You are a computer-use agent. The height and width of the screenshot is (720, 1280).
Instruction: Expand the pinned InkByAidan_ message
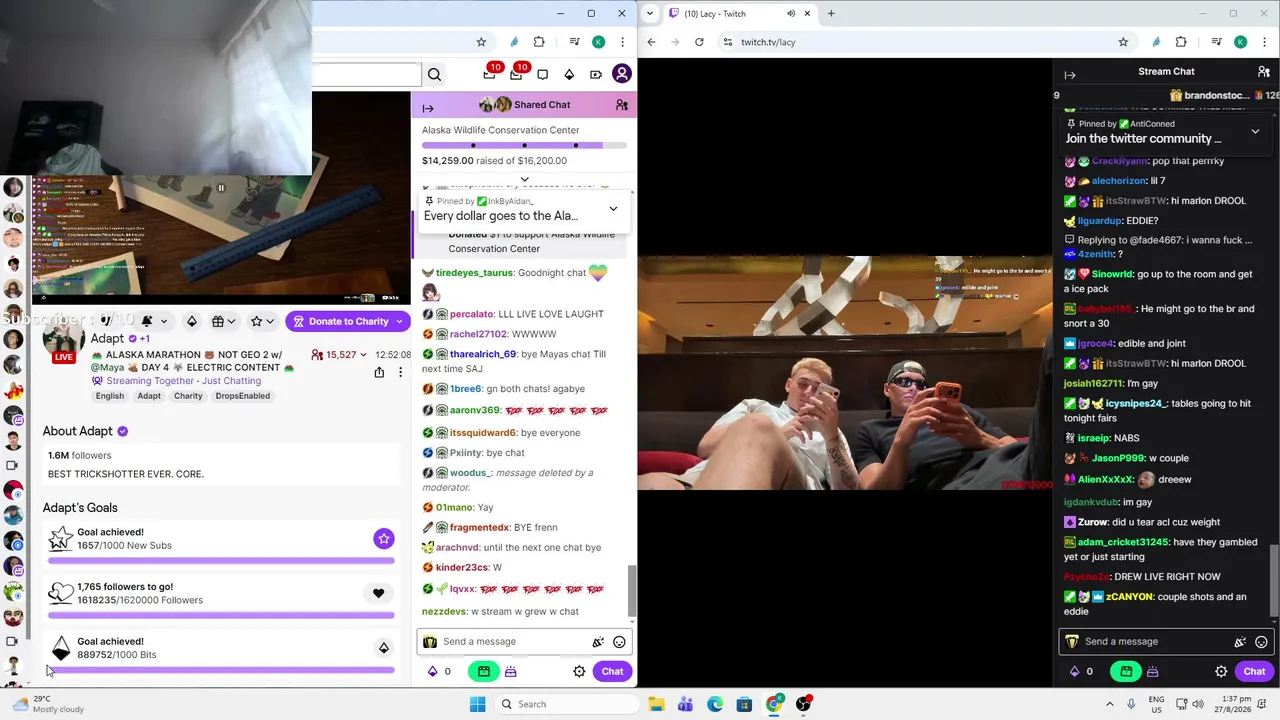point(613,209)
